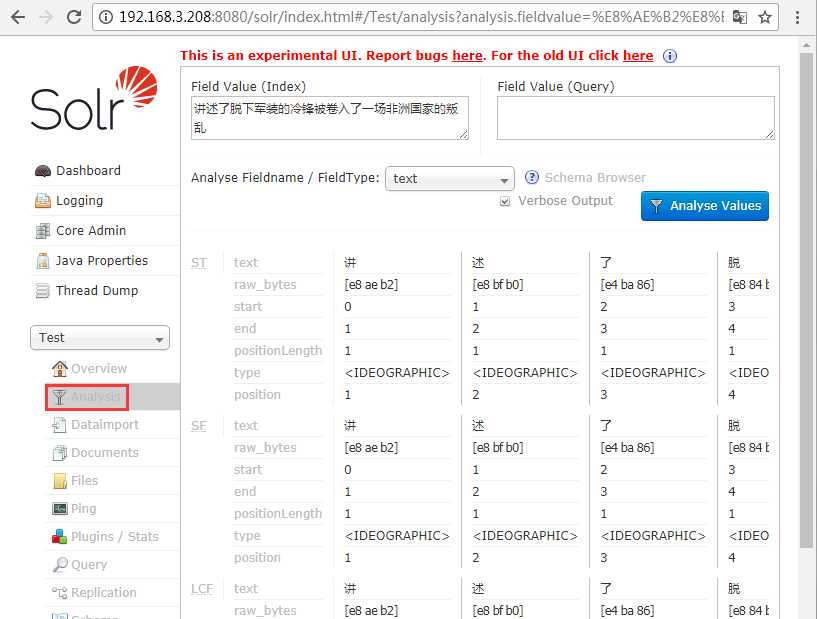Click the Ping terminal icon

59,509
